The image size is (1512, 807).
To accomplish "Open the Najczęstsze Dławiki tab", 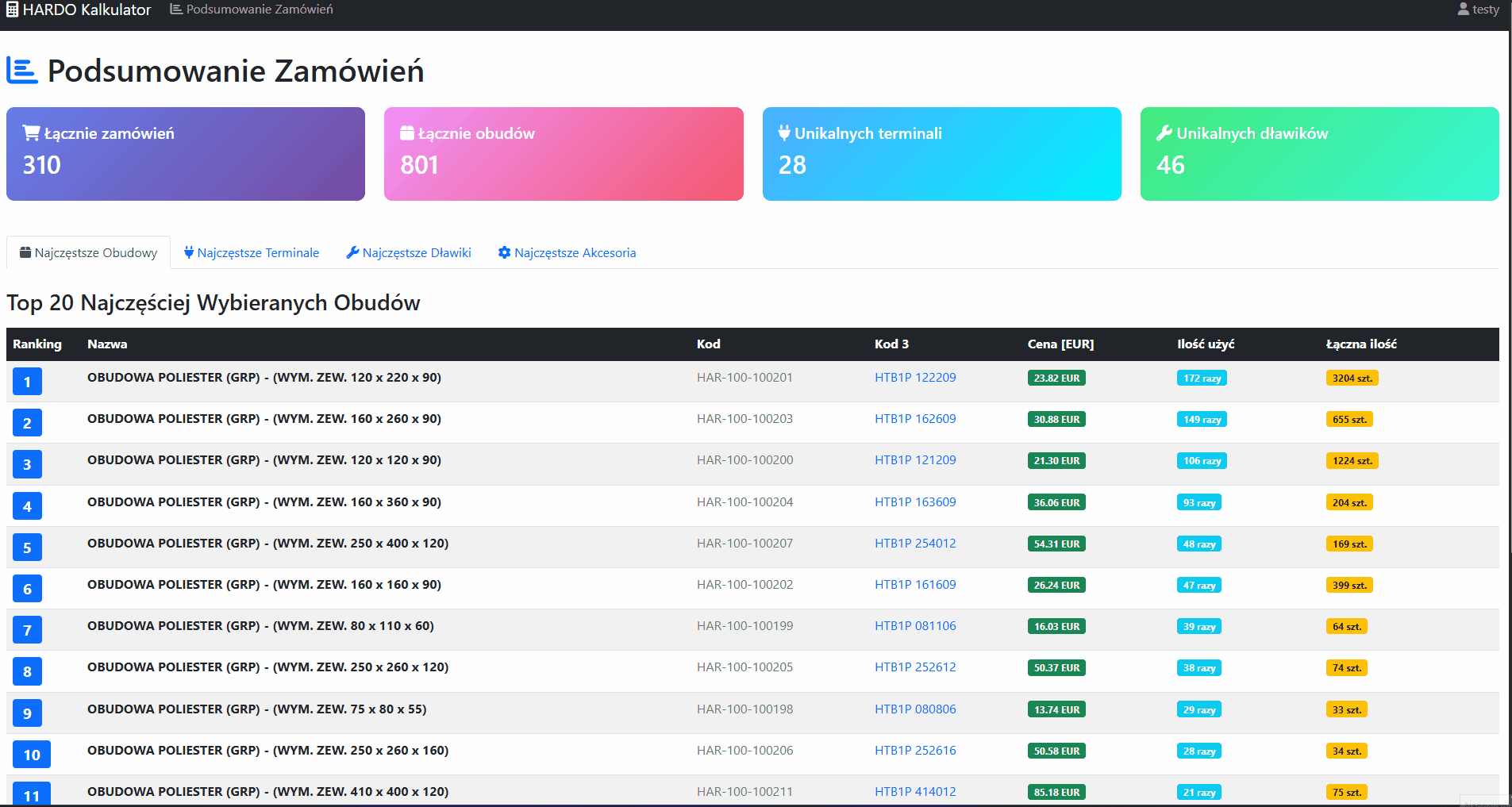I will (409, 252).
